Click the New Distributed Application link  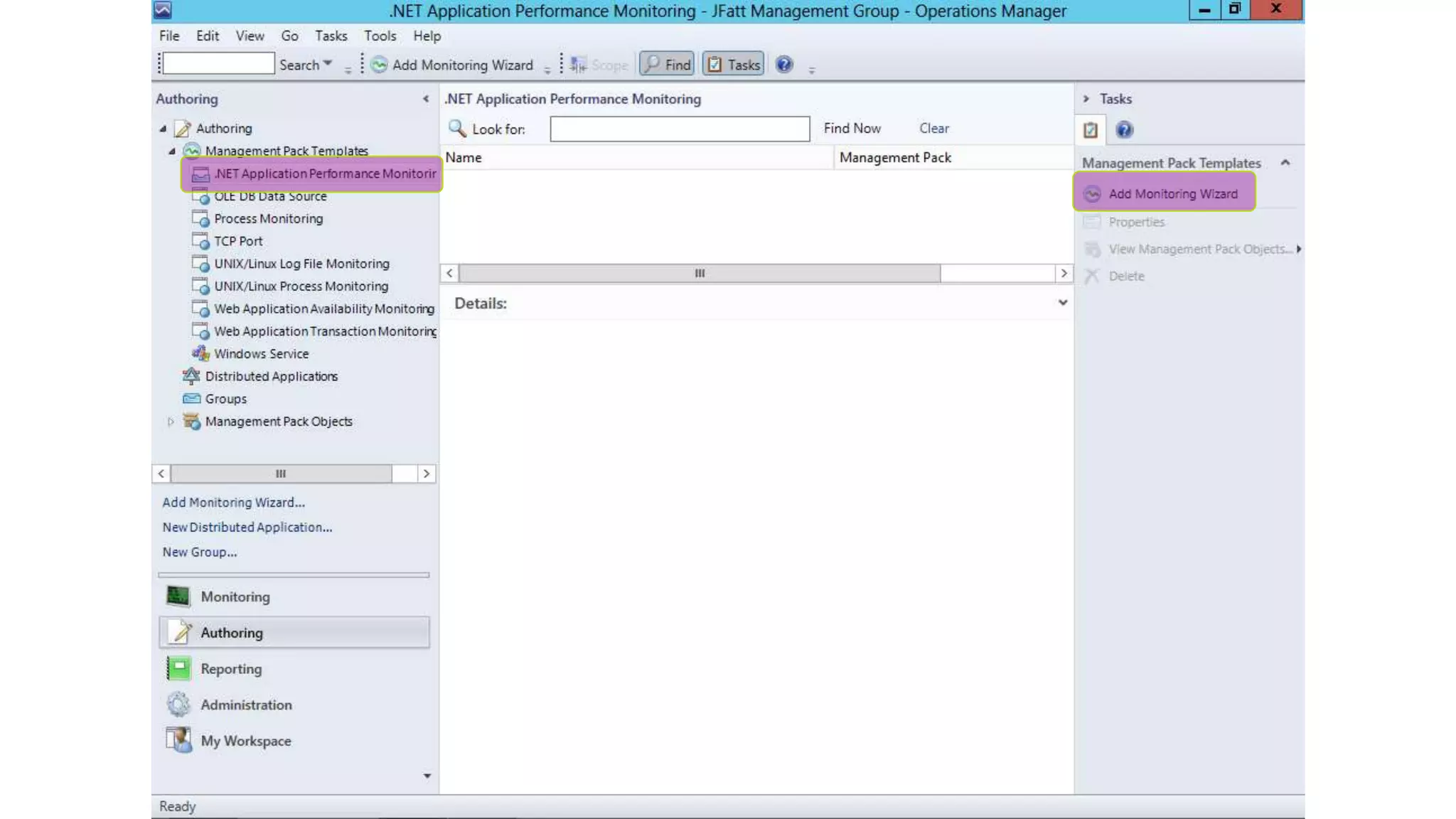[247, 527]
